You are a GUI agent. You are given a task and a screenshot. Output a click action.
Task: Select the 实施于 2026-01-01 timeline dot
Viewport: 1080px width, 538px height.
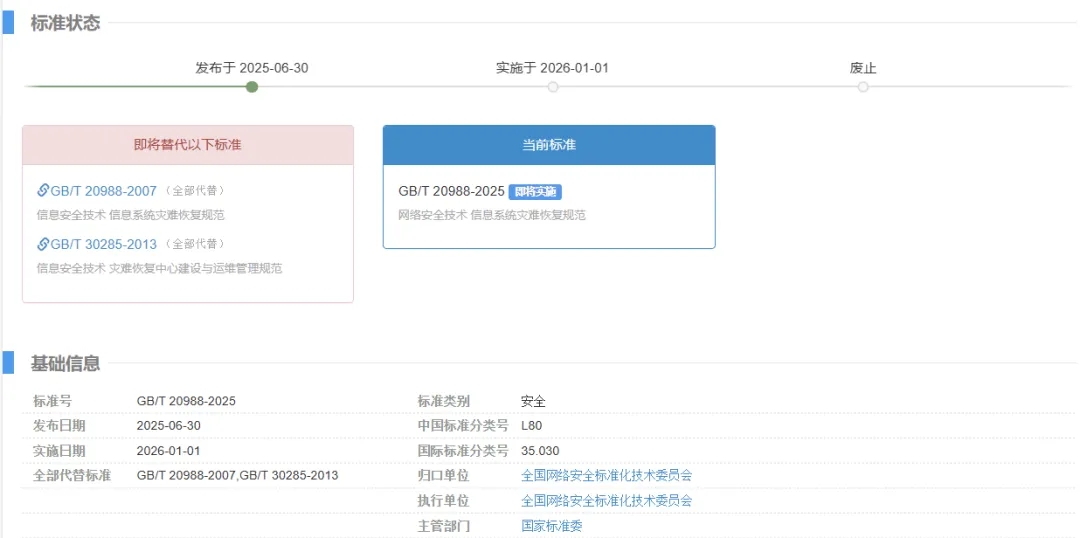[x=552, y=87]
